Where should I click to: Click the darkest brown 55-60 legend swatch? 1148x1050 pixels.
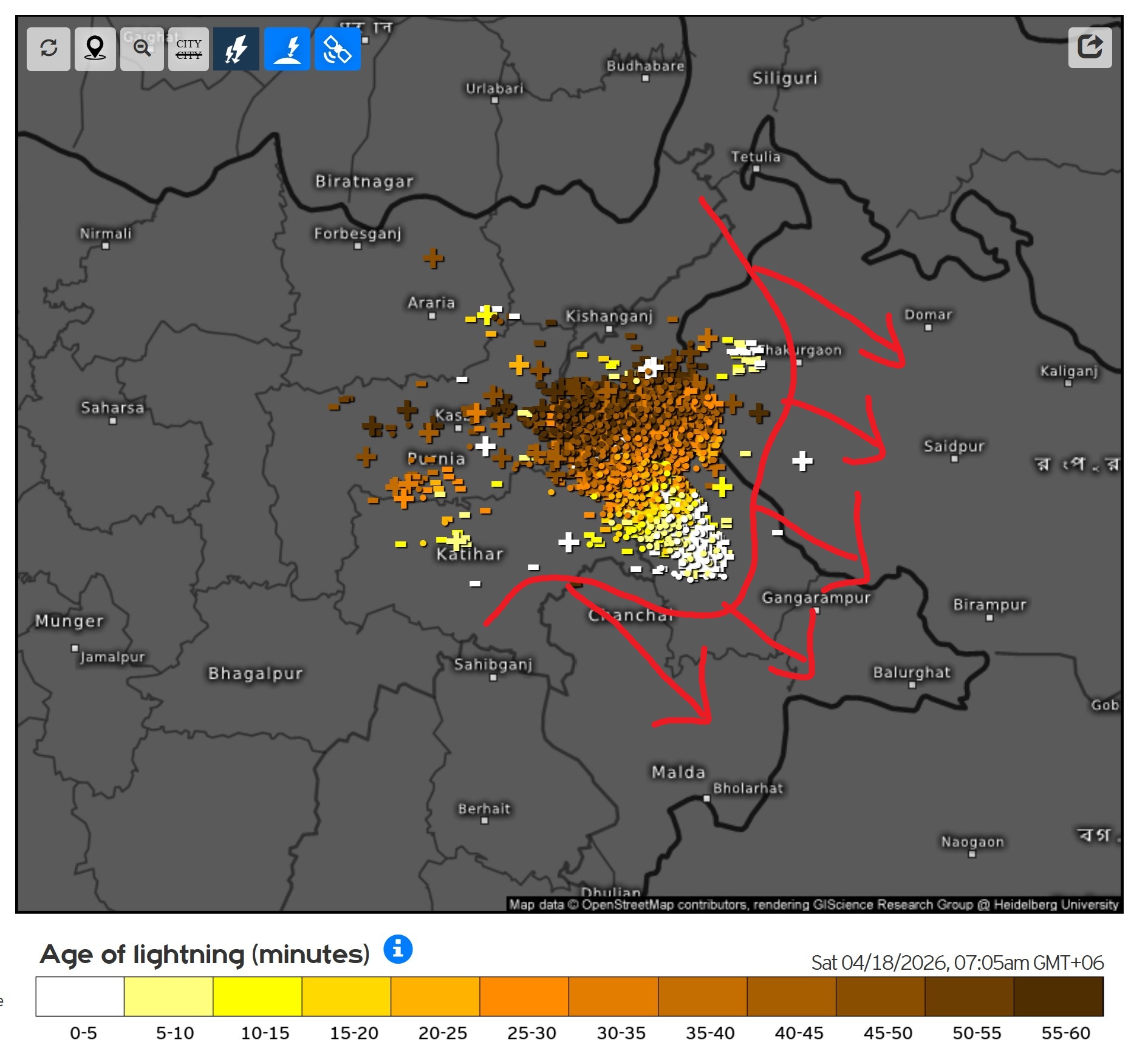1059,997
